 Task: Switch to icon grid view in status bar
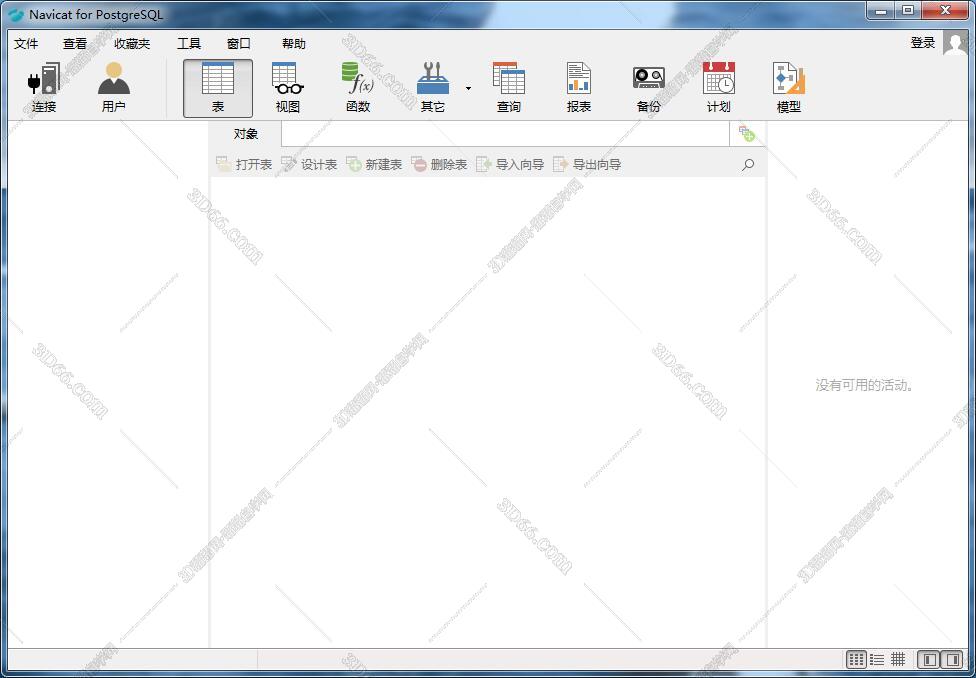(x=856, y=659)
